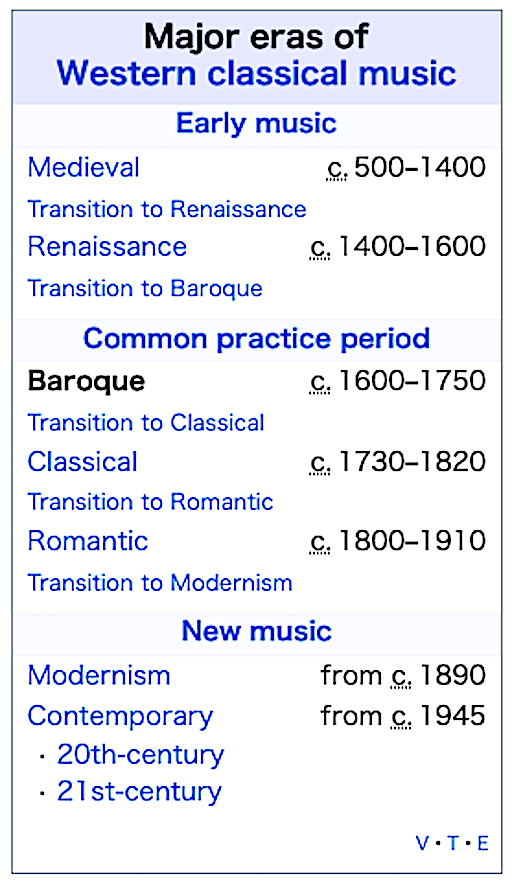512x889 pixels.
Task: Open the Modernism link
Action: [99, 676]
